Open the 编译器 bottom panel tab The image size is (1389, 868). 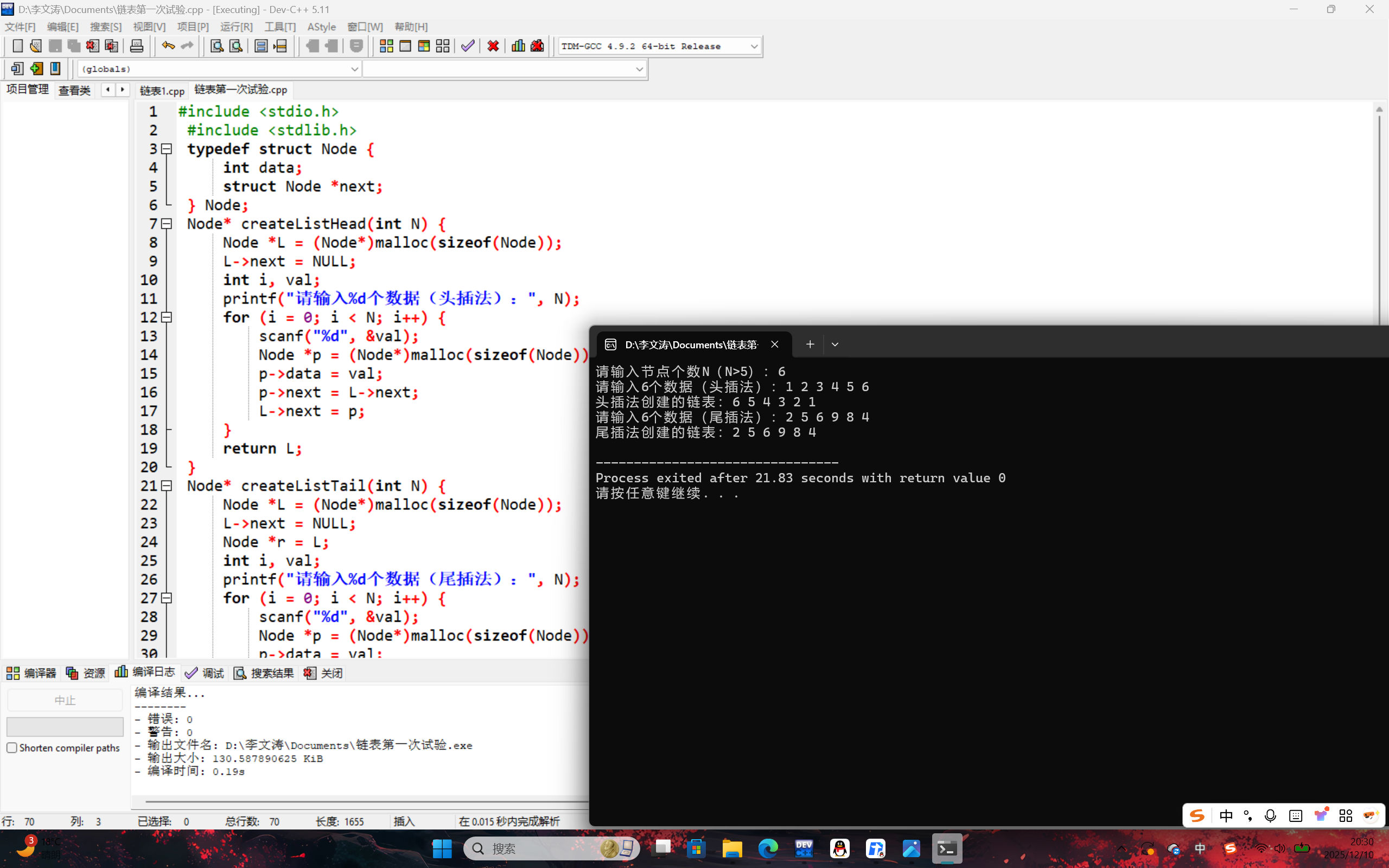click(31, 673)
